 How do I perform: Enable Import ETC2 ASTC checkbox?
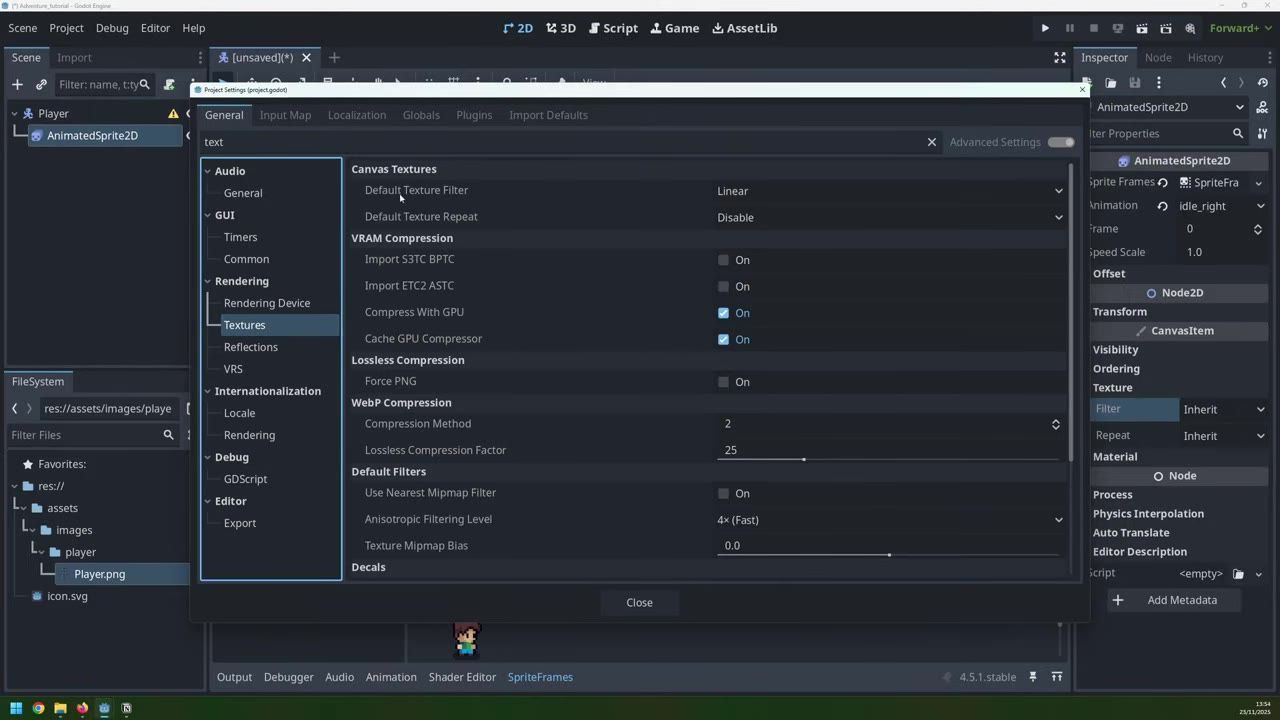pyautogui.click(x=723, y=287)
